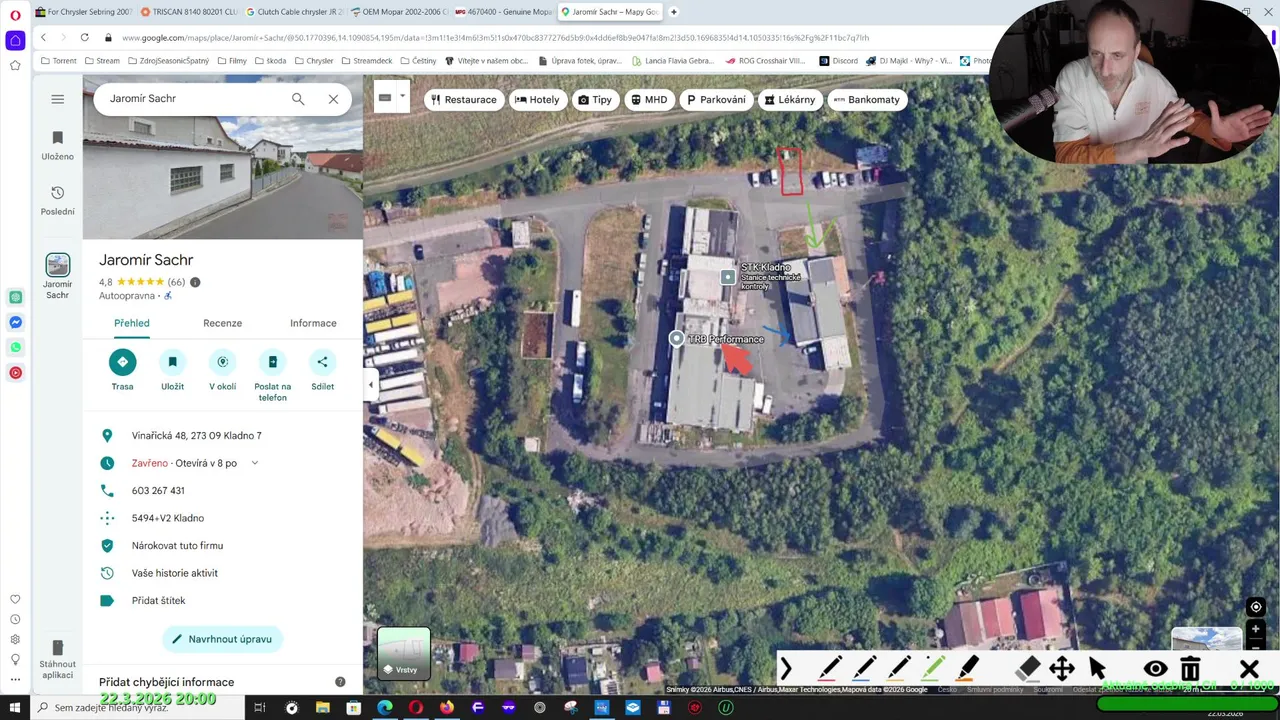Select the orange highlighter marker tool

(967, 669)
